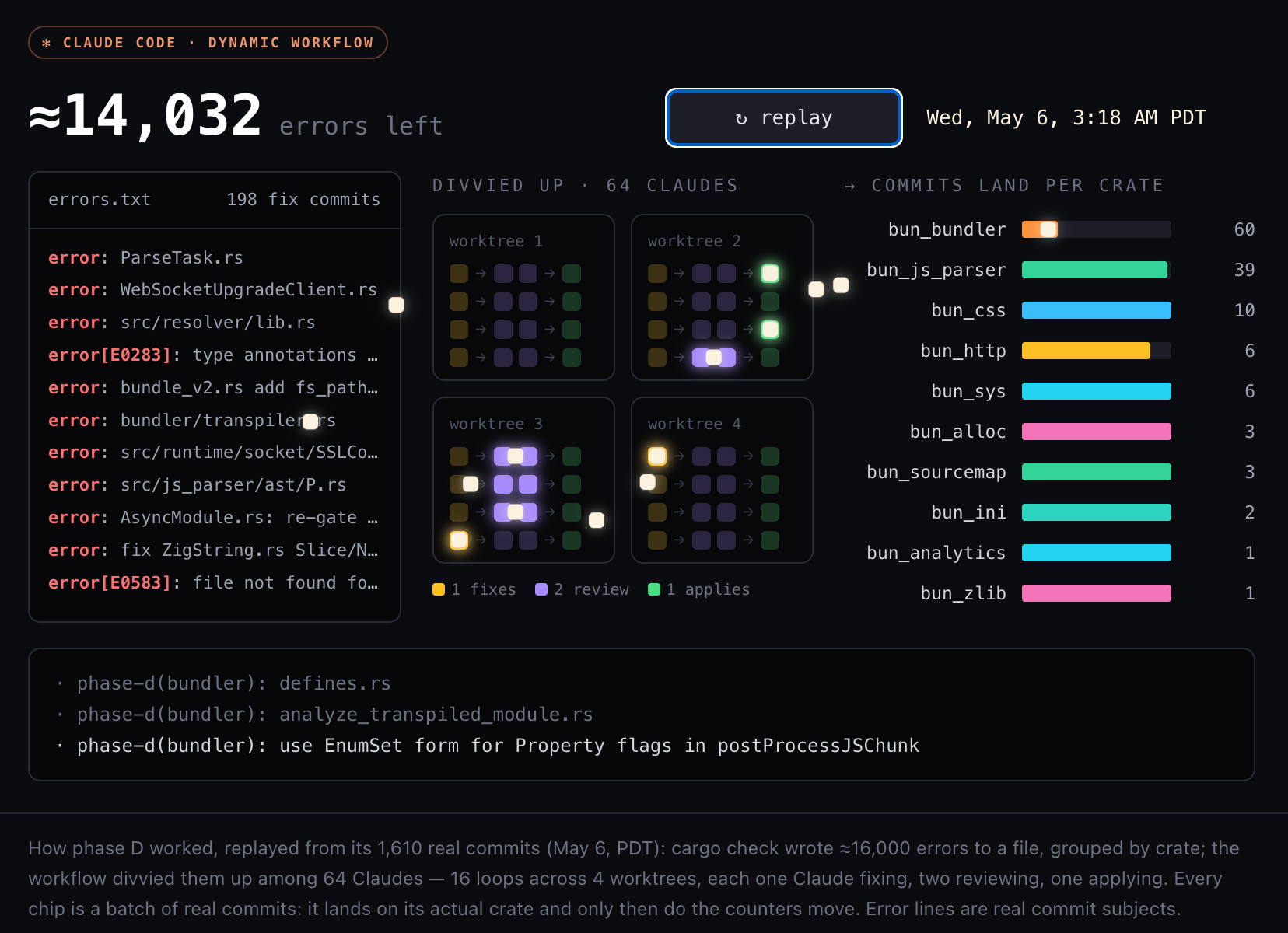Click the yellow fixes legend swatch
Image resolution: width=1288 pixels, height=933 pixels.
pyautogui.click(x=439, y=589)
